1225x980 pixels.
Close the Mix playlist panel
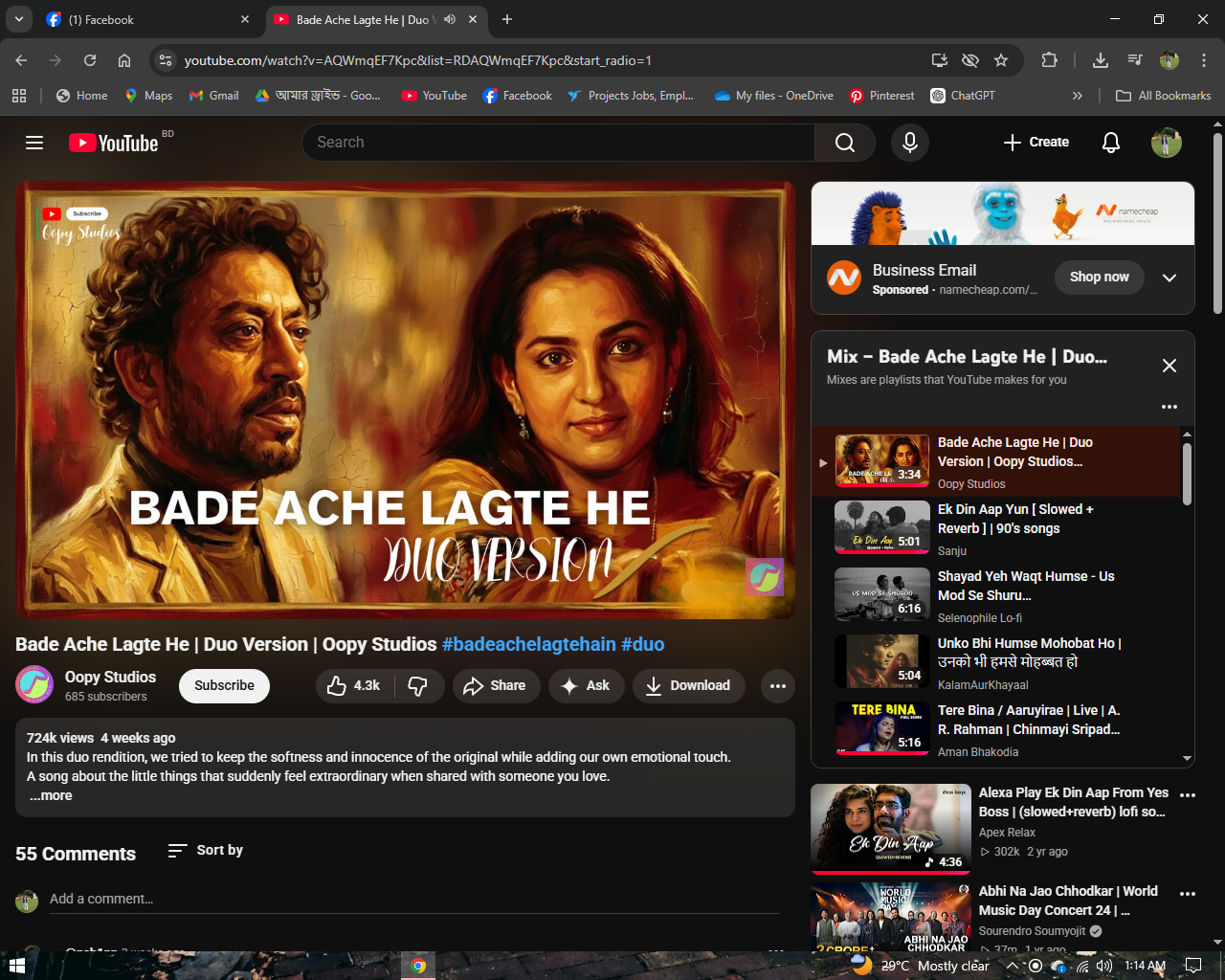click(x=1169, y=366)
